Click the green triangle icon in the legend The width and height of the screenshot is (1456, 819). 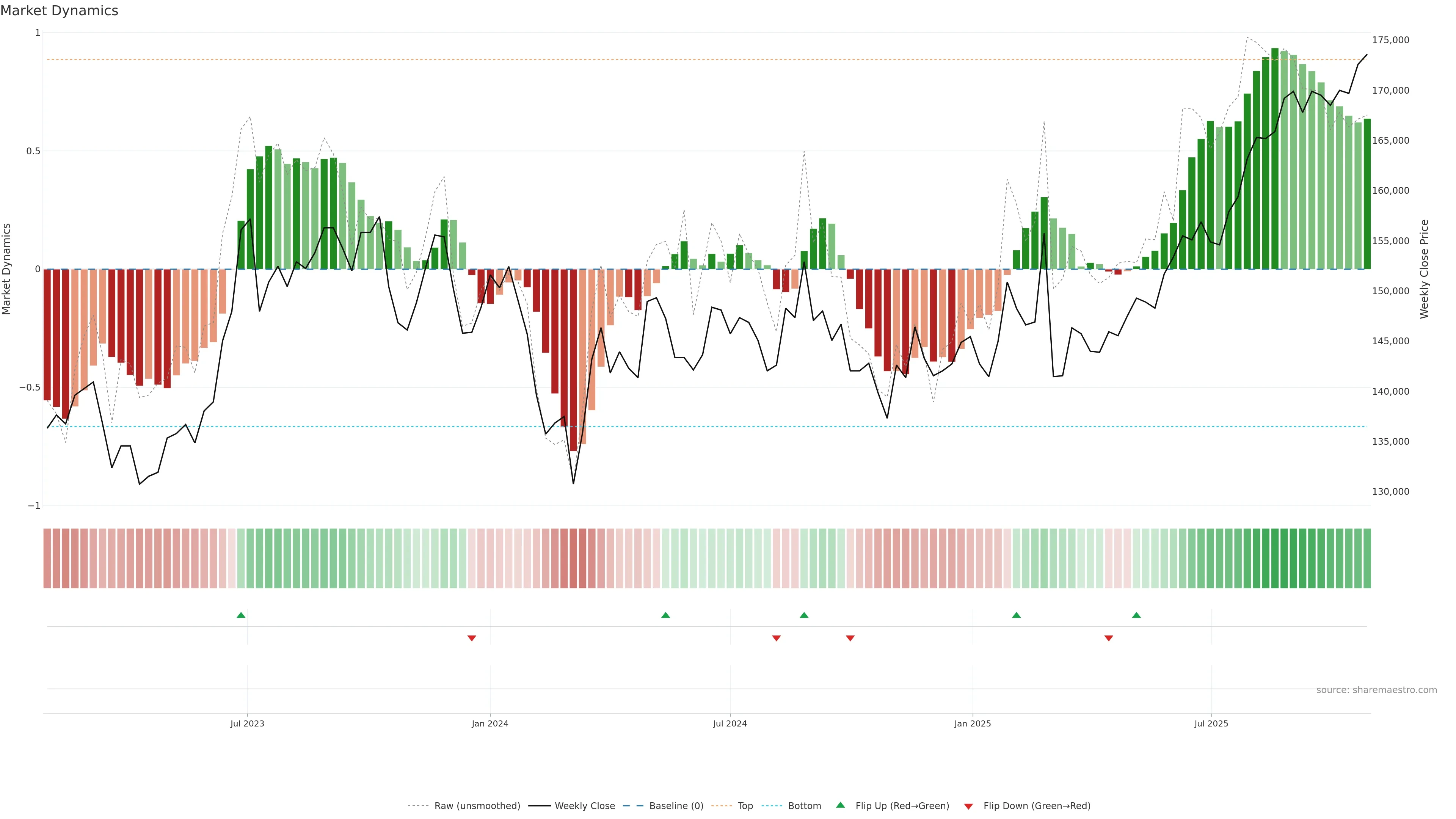tap(841, 805)
